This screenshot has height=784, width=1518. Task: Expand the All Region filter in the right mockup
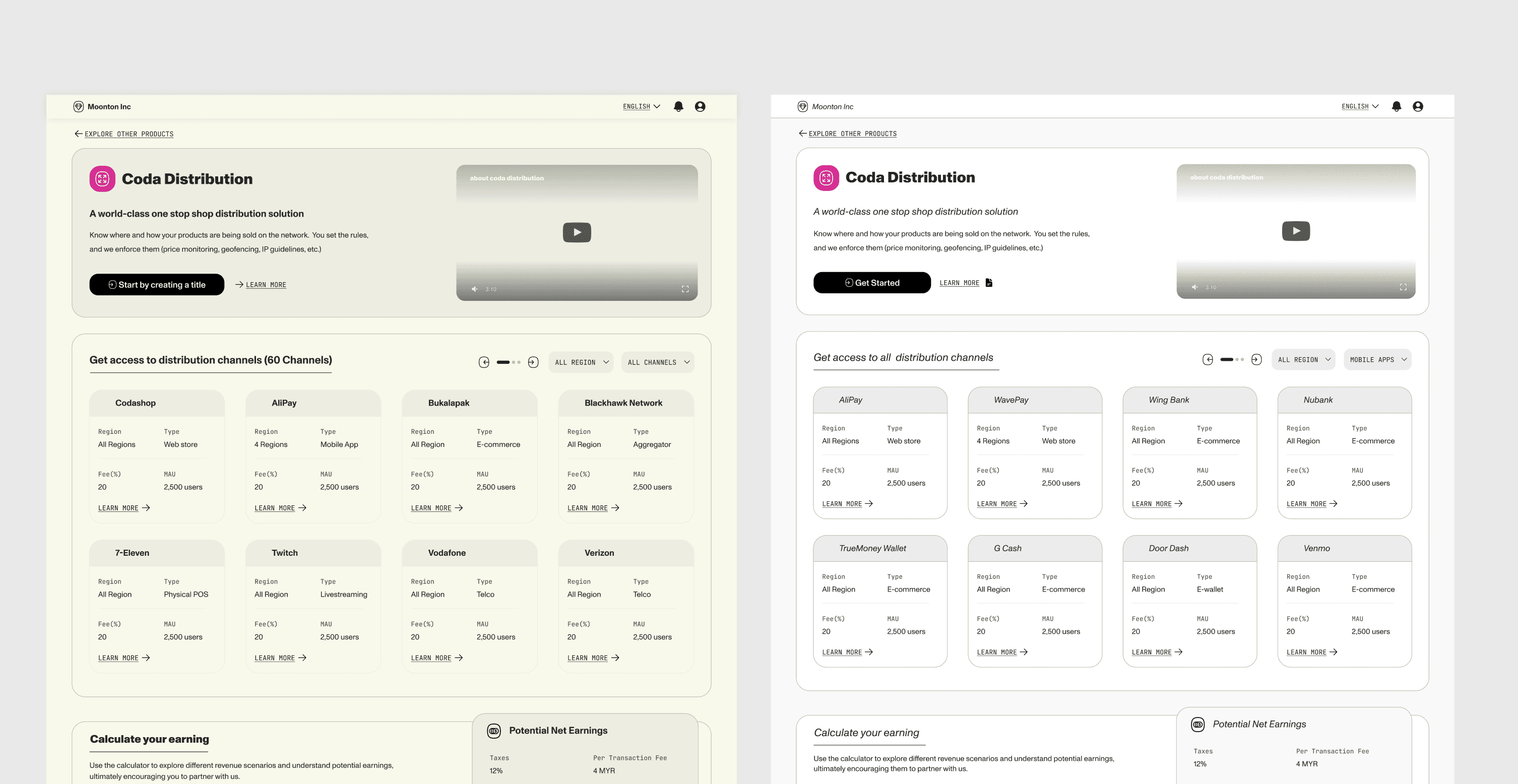pos(1303,359)
